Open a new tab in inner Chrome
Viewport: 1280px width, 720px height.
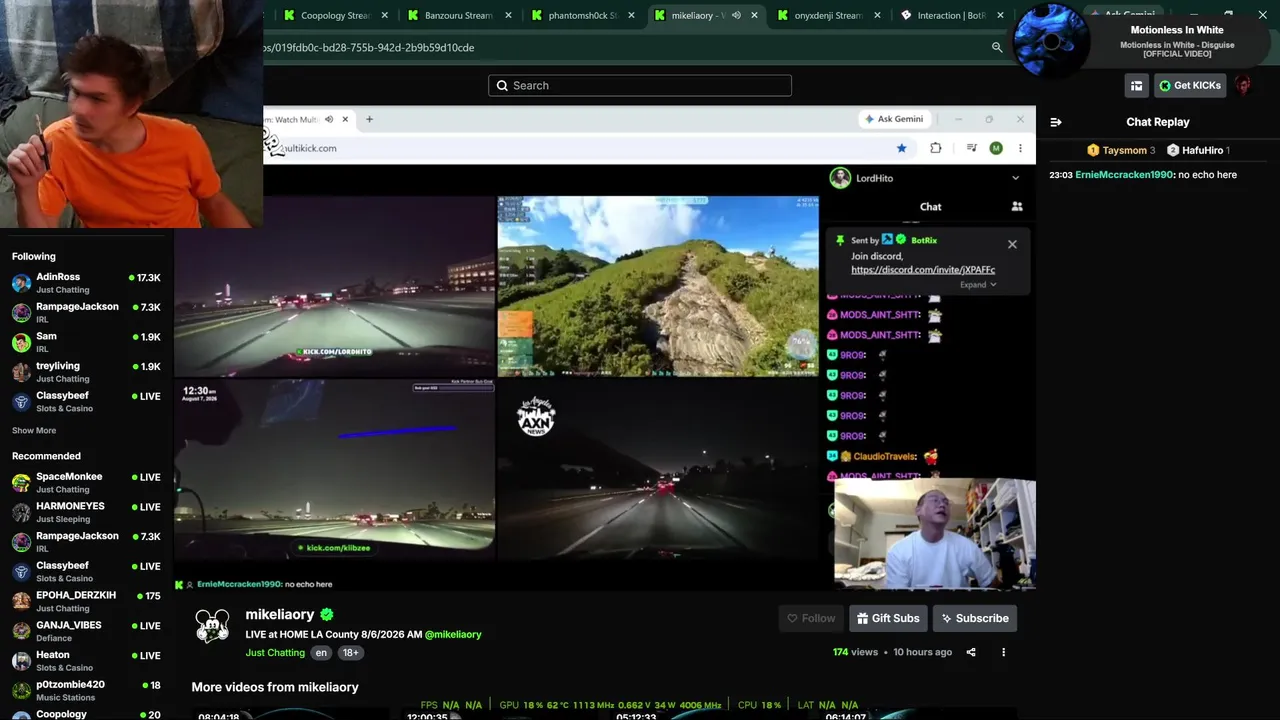point(369,119)
